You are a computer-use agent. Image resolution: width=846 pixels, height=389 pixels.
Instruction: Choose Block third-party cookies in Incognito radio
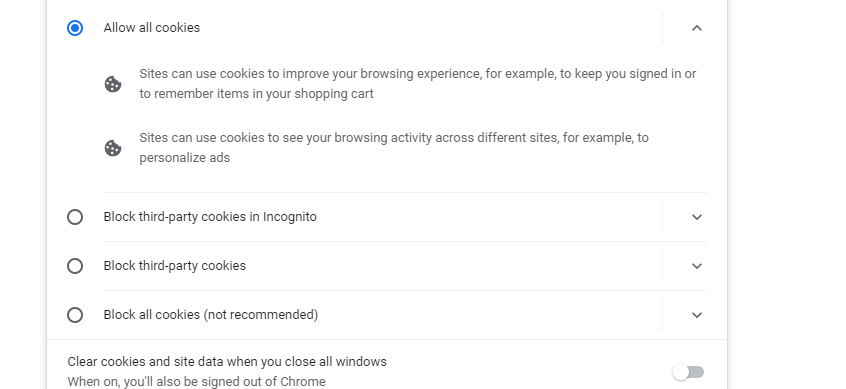pyautogui.click(x=75, y=217)
